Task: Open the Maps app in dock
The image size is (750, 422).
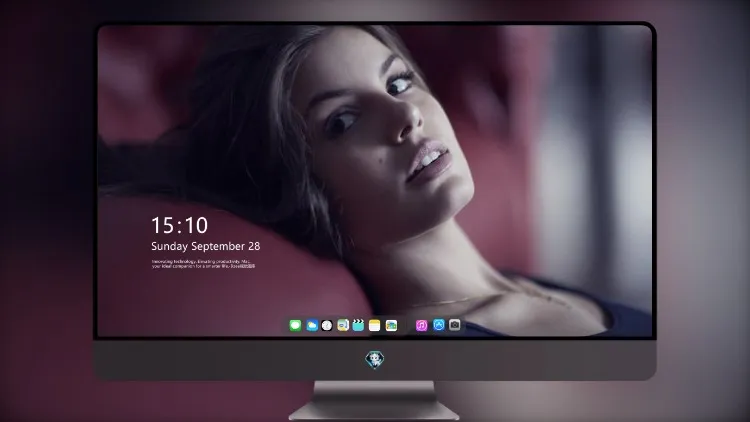Action: 343,326
